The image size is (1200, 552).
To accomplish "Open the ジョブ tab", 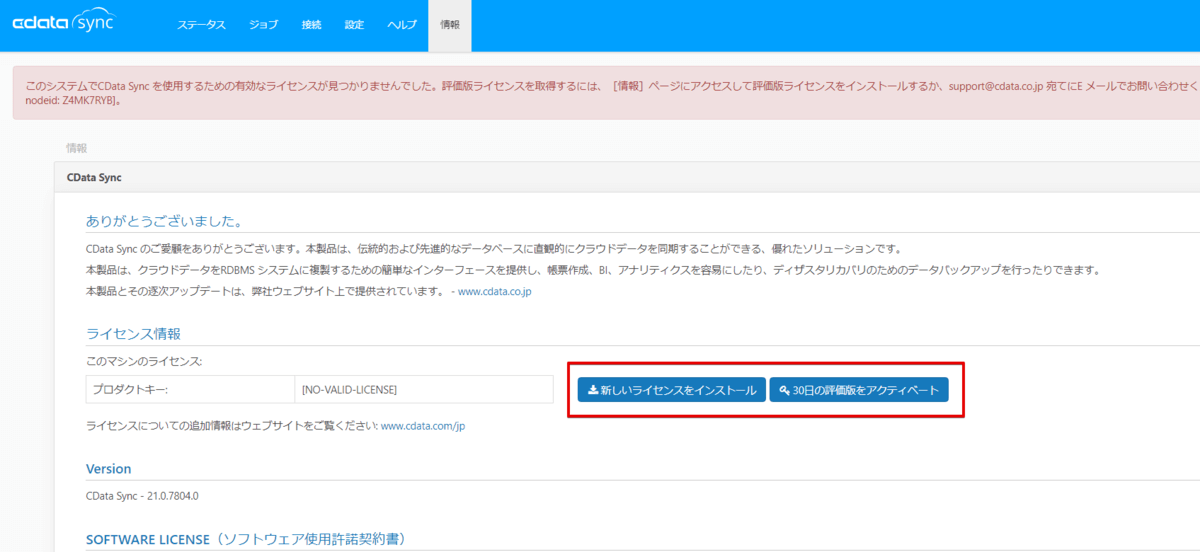I will click(264, 25).
